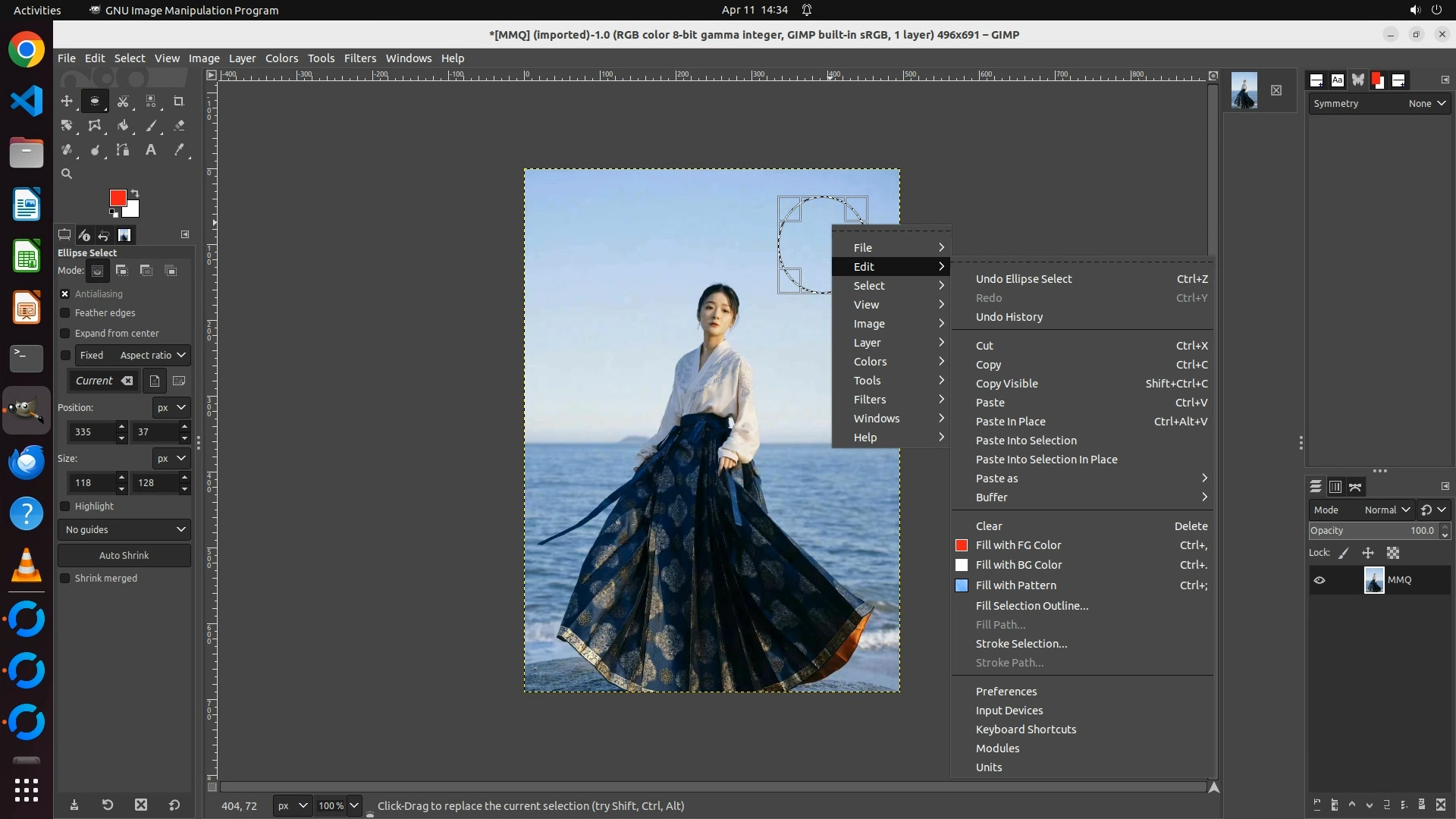The height and width of the screenshot is (819, 1456).
Task: Select the Scissors Select tool
Action: point(123,101)
